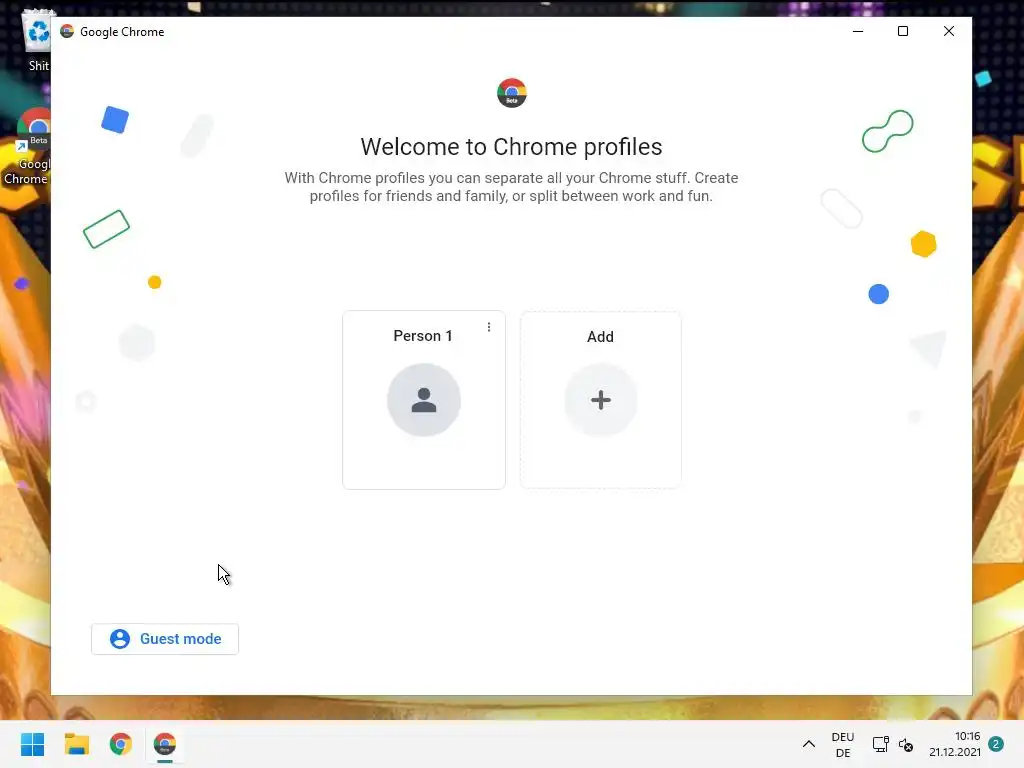This screenshot has width=1024, height=768.
Task: Add a new Chrome profile
Action: (600, 400)
